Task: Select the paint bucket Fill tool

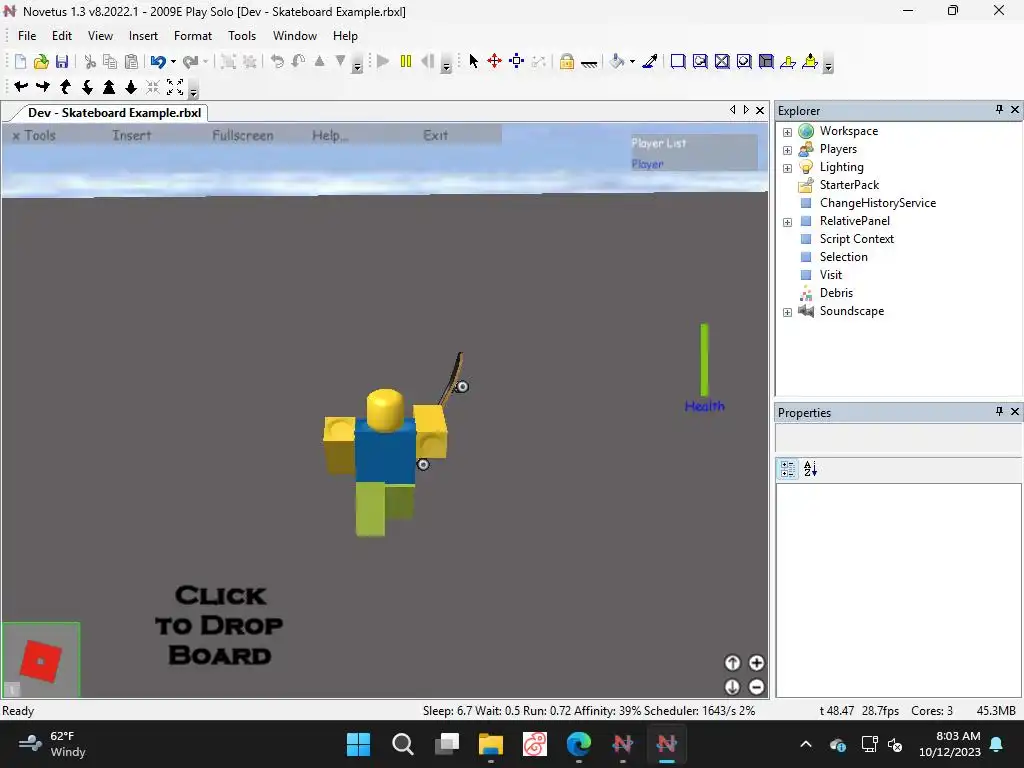Action: point(616,61)
